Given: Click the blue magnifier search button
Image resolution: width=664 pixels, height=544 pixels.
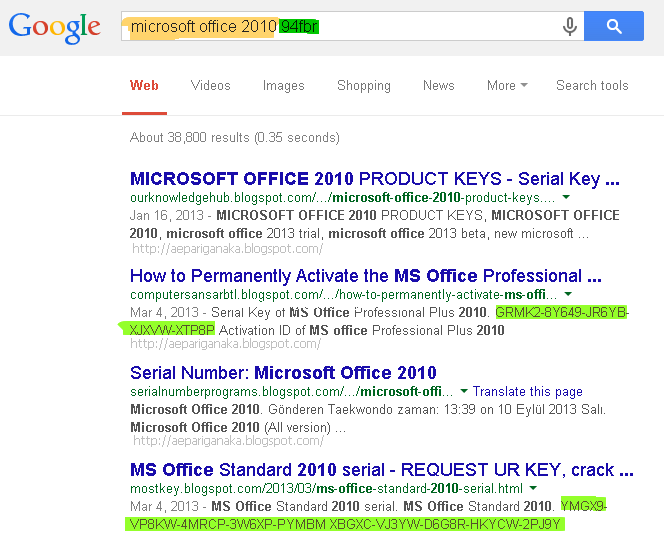Looking at the screenshot, I should [614, 26].
